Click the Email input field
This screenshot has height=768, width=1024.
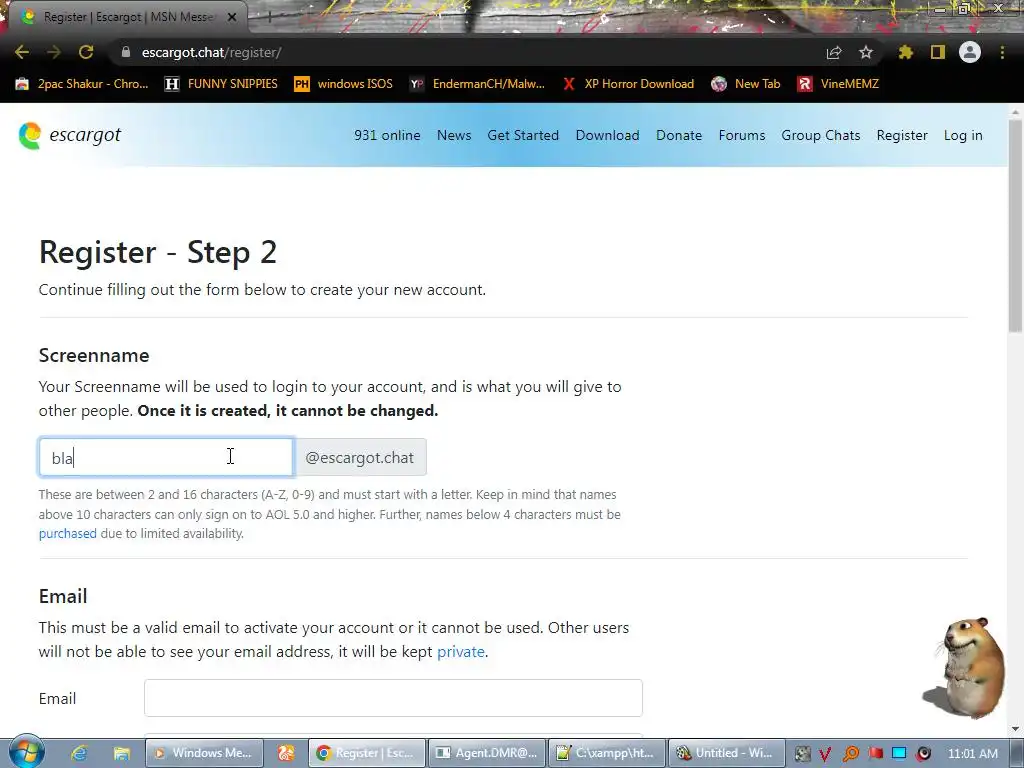click(393, 698)
